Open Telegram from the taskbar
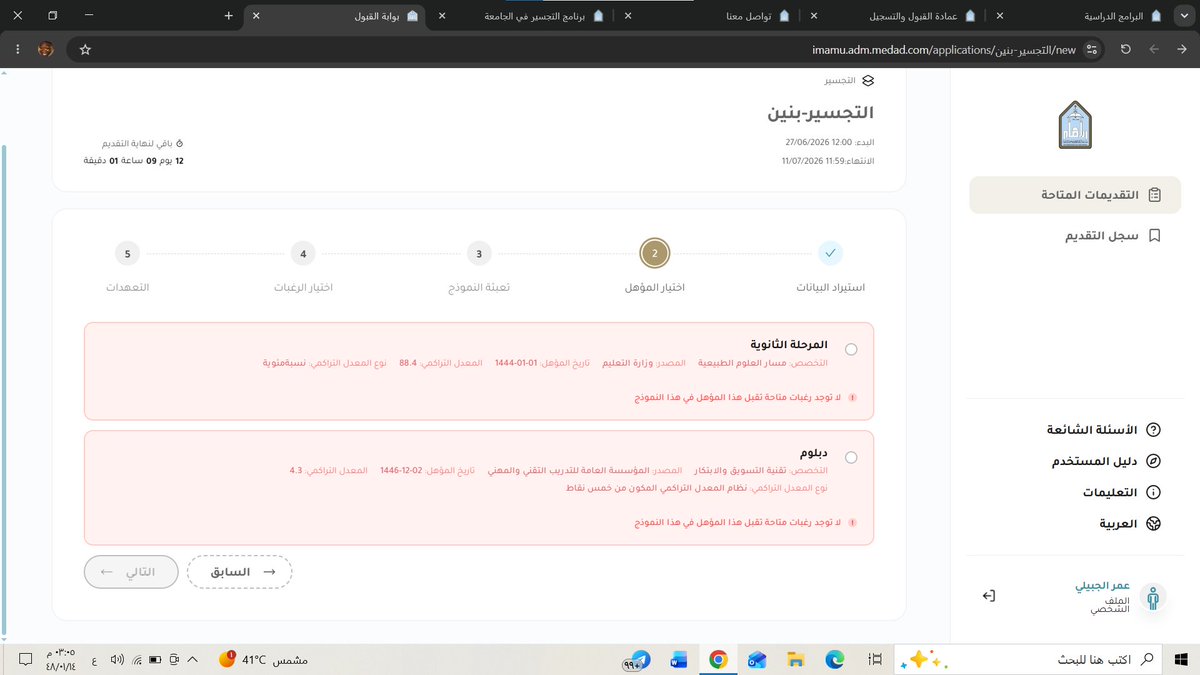 (638, 660)
